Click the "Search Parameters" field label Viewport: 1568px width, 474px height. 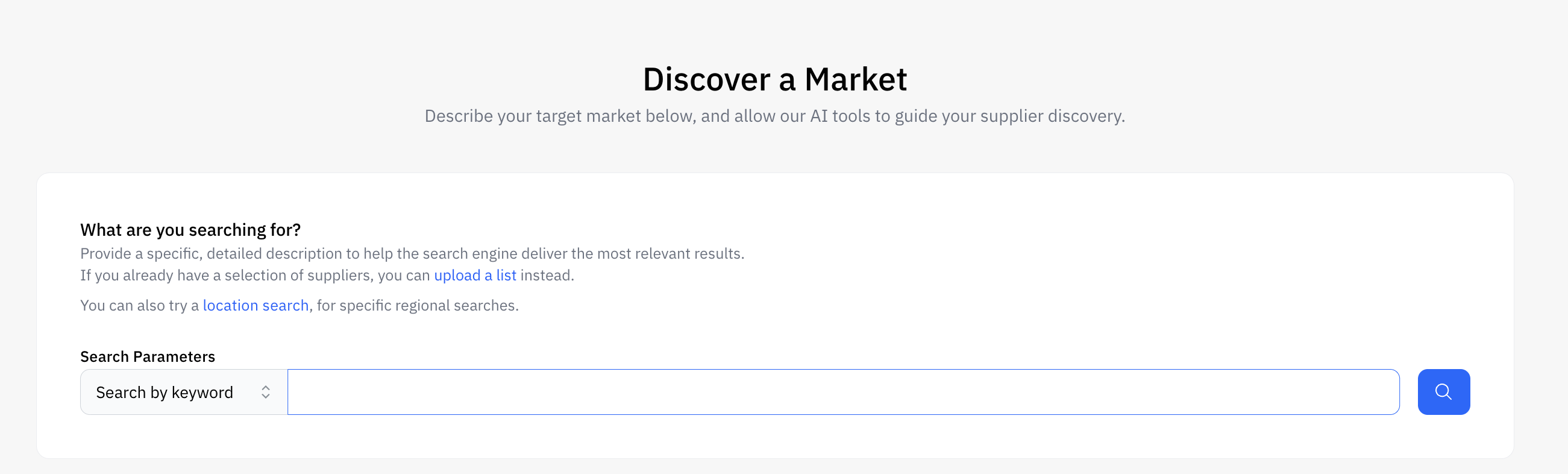pos(148,356)
